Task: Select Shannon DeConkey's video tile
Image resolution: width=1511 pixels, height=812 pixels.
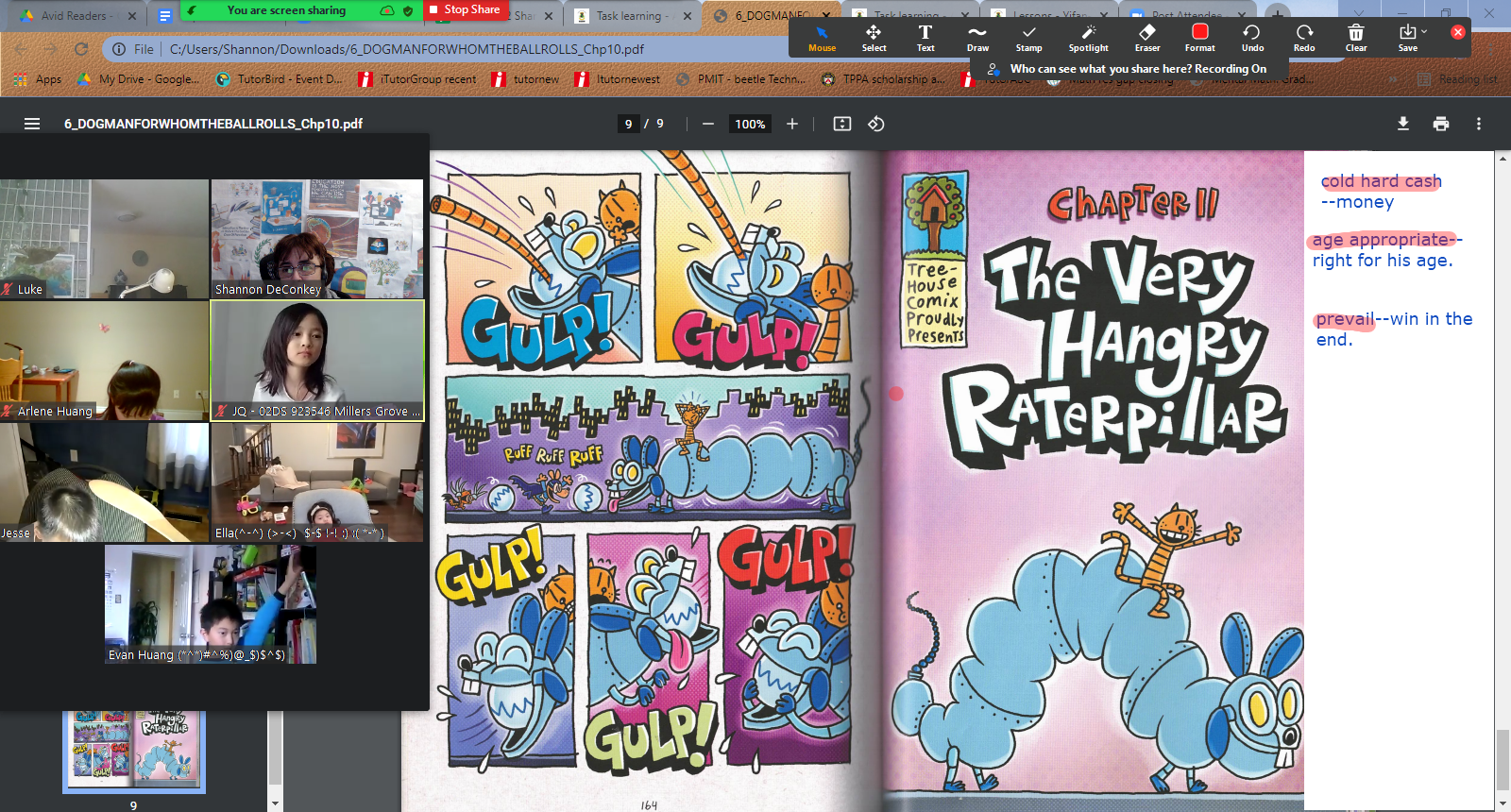Action: pyautogui.click(x=317, y=239)
